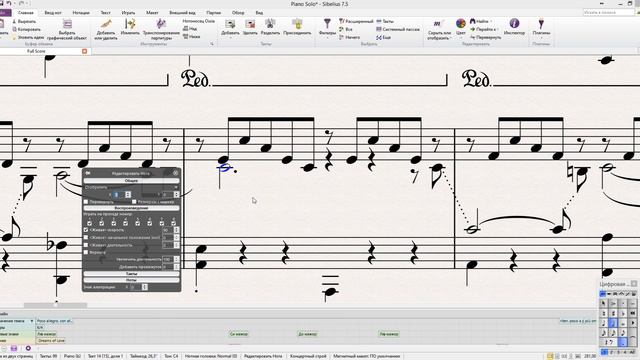Expand the Bars section in Inspector
This screenshot has height=360, width=640.
131,273
